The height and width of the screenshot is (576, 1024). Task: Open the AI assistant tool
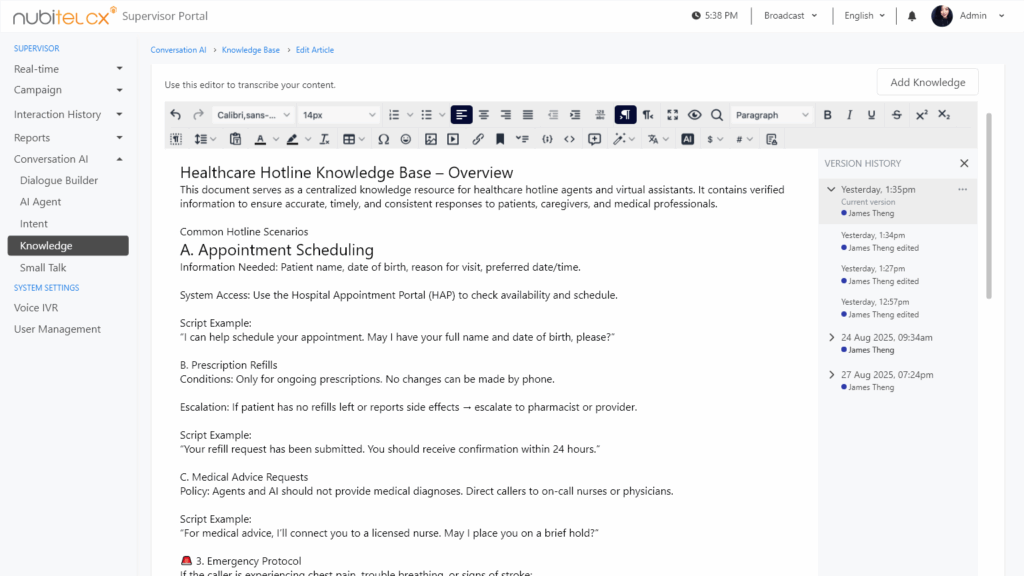pyautogui.click(x=688, y=138)
